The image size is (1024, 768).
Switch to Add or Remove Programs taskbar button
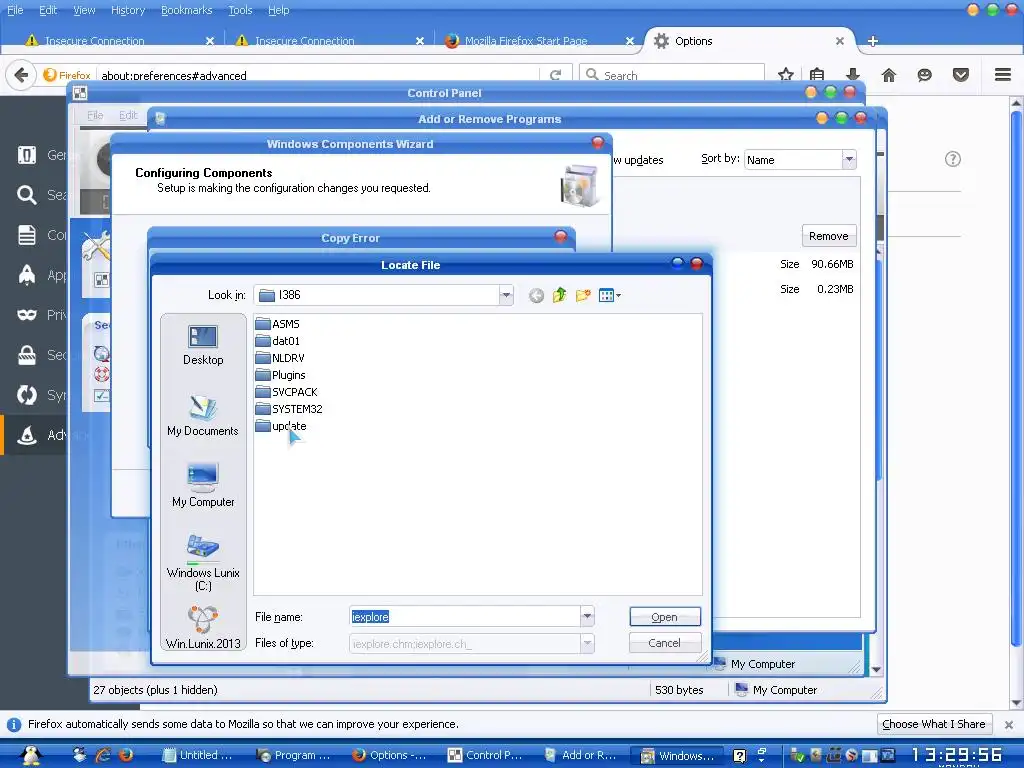click(581, 755)
